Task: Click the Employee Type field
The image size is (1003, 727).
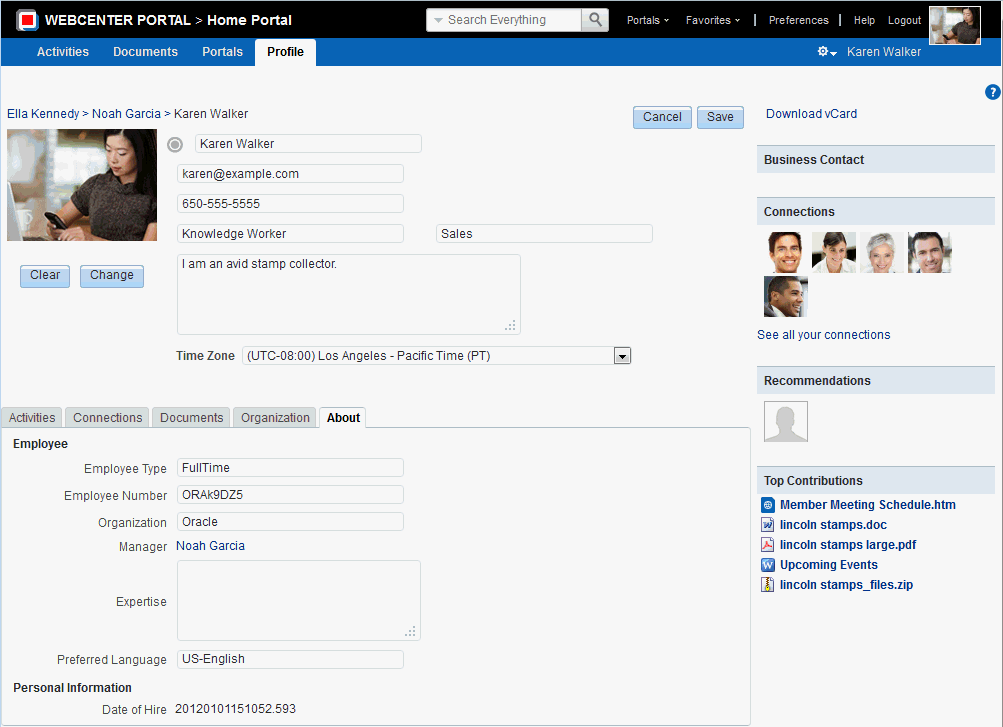Action: pyautogui.click(x=290, y=468)
